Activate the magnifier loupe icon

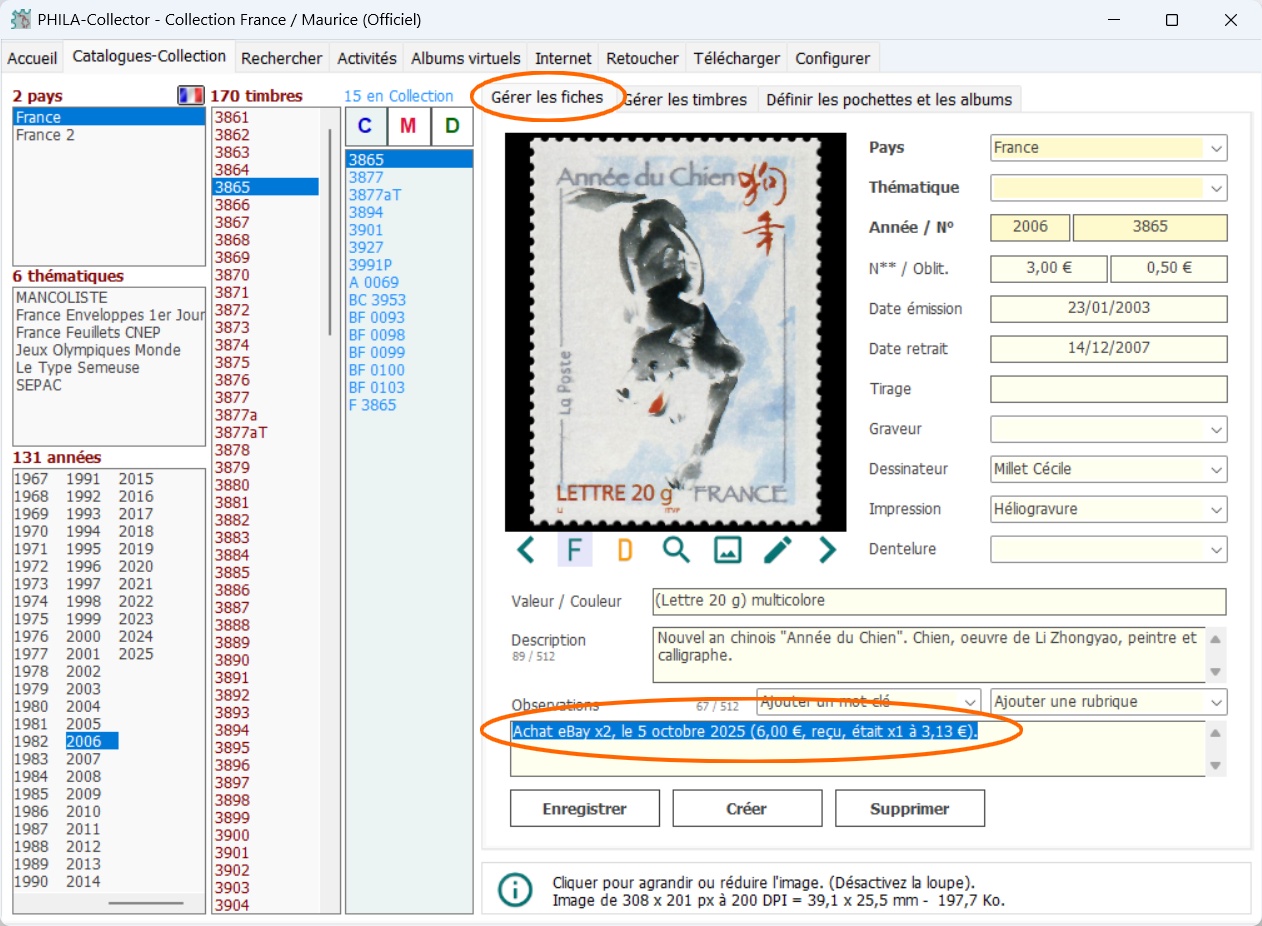(676, 549)
